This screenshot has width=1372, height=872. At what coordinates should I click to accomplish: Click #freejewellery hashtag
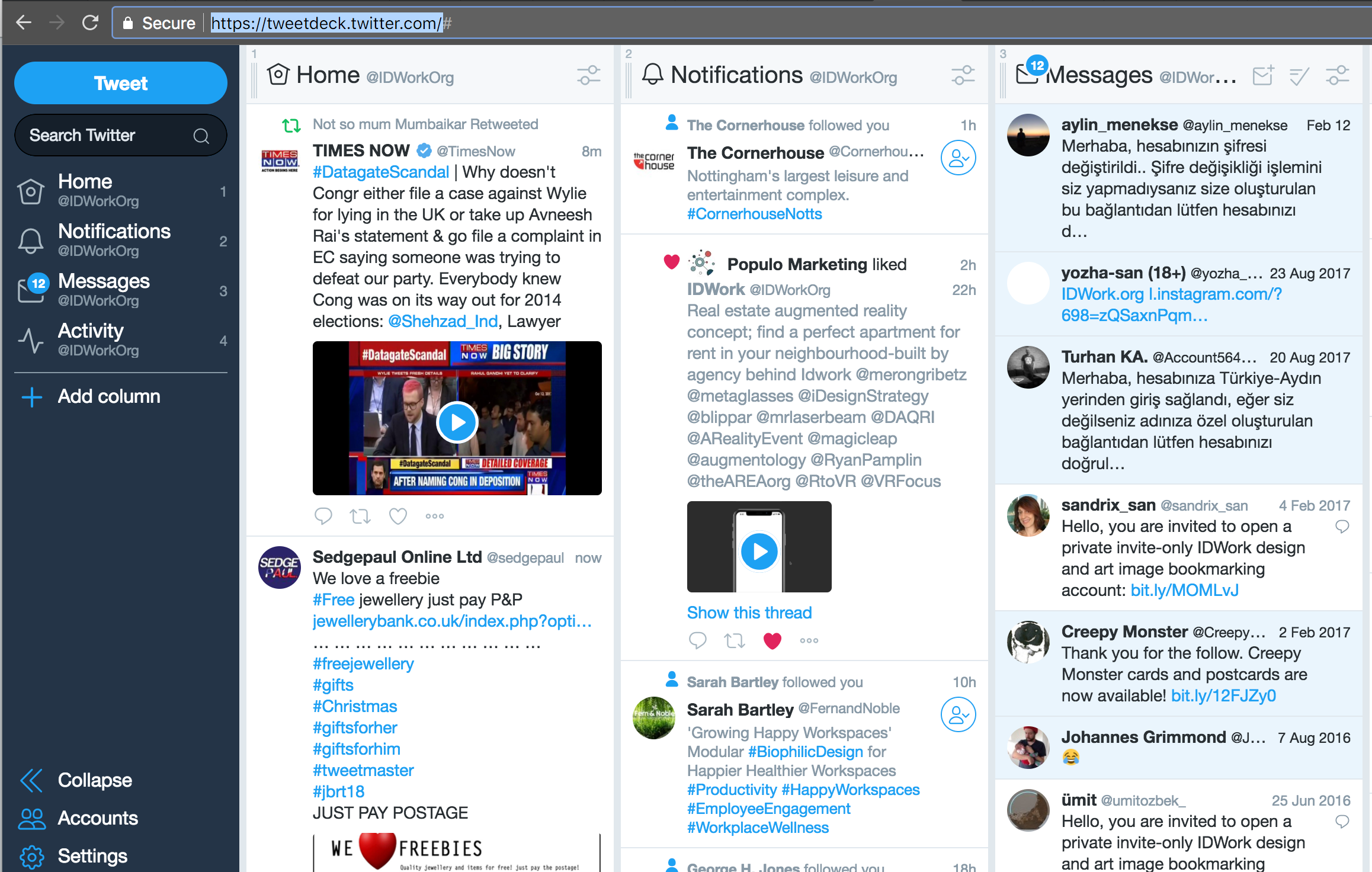(363, 663)
